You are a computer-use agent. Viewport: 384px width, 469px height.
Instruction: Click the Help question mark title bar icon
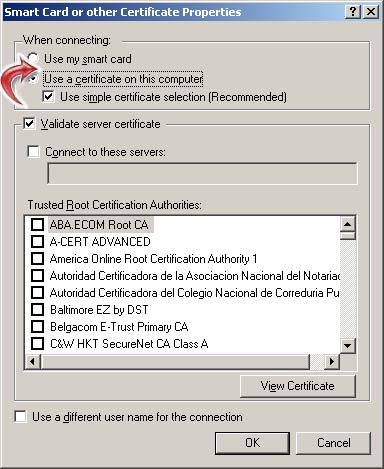pyautogui.click(x=353, y=12)
